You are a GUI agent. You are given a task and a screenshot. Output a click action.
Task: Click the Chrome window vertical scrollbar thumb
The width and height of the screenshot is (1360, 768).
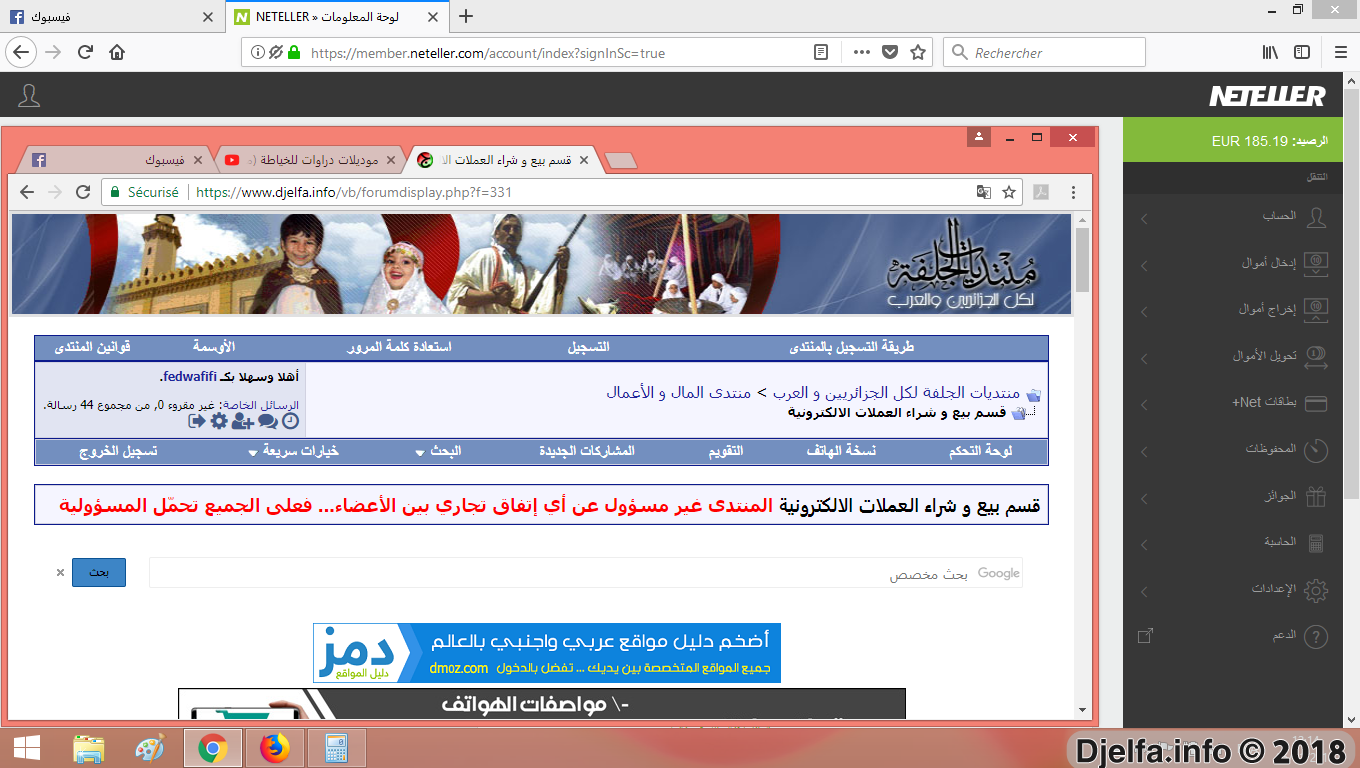[1082, 258]
